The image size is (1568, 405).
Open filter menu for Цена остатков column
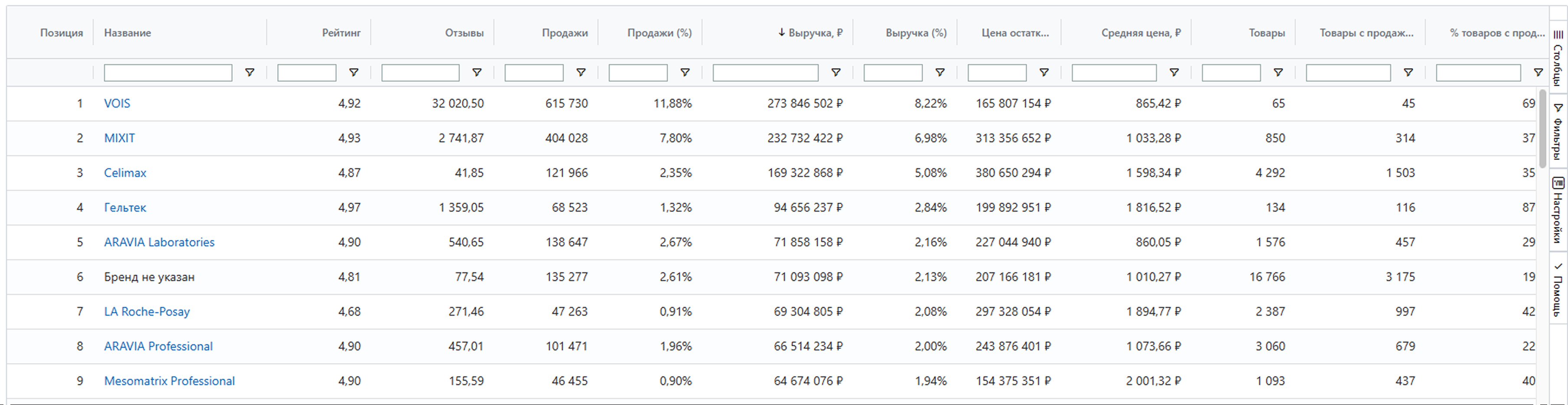click(x=1045, y=72)
